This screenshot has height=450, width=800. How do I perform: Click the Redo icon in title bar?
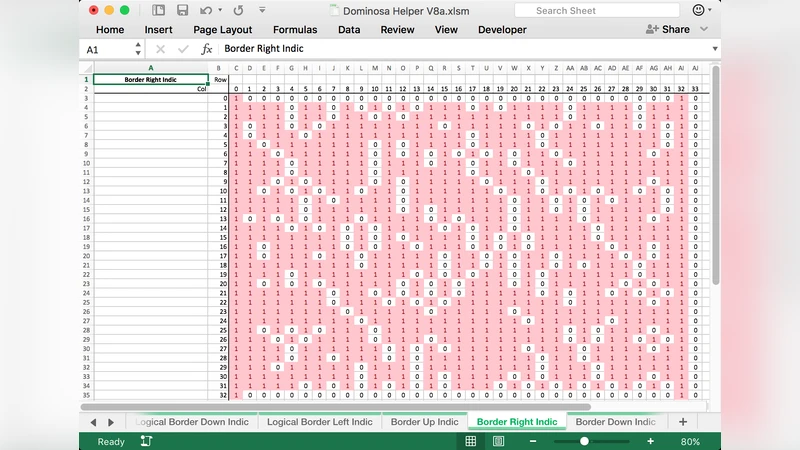click(x=237, y=10)
